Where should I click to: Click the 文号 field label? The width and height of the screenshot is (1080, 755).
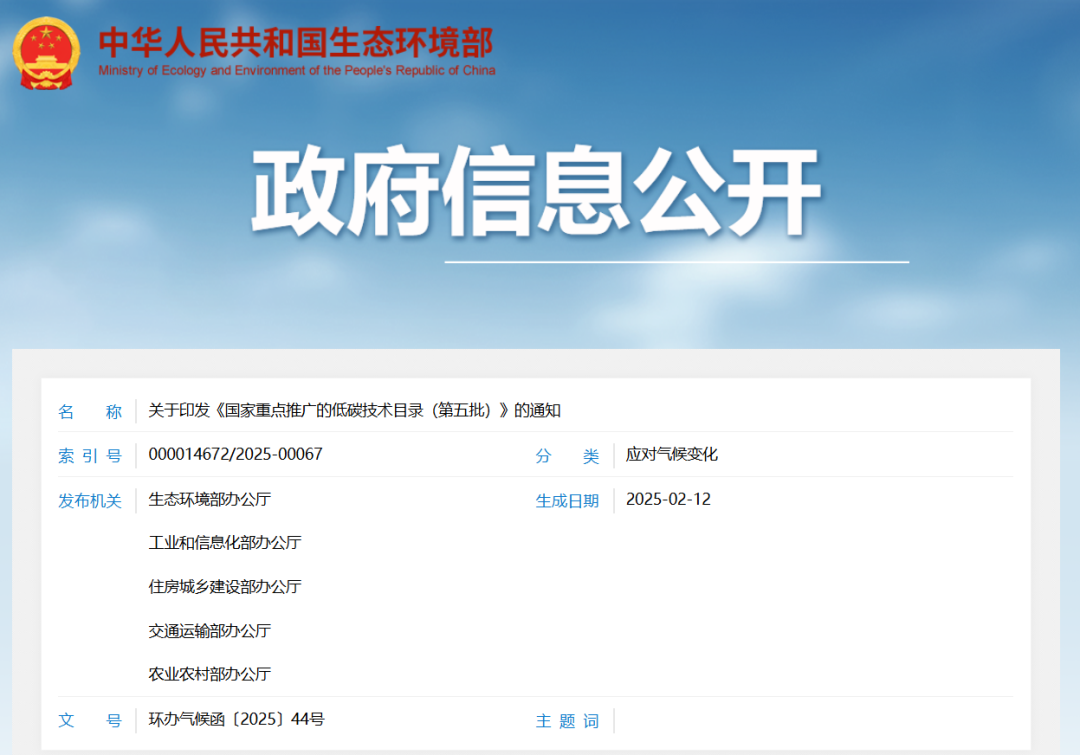90,721
